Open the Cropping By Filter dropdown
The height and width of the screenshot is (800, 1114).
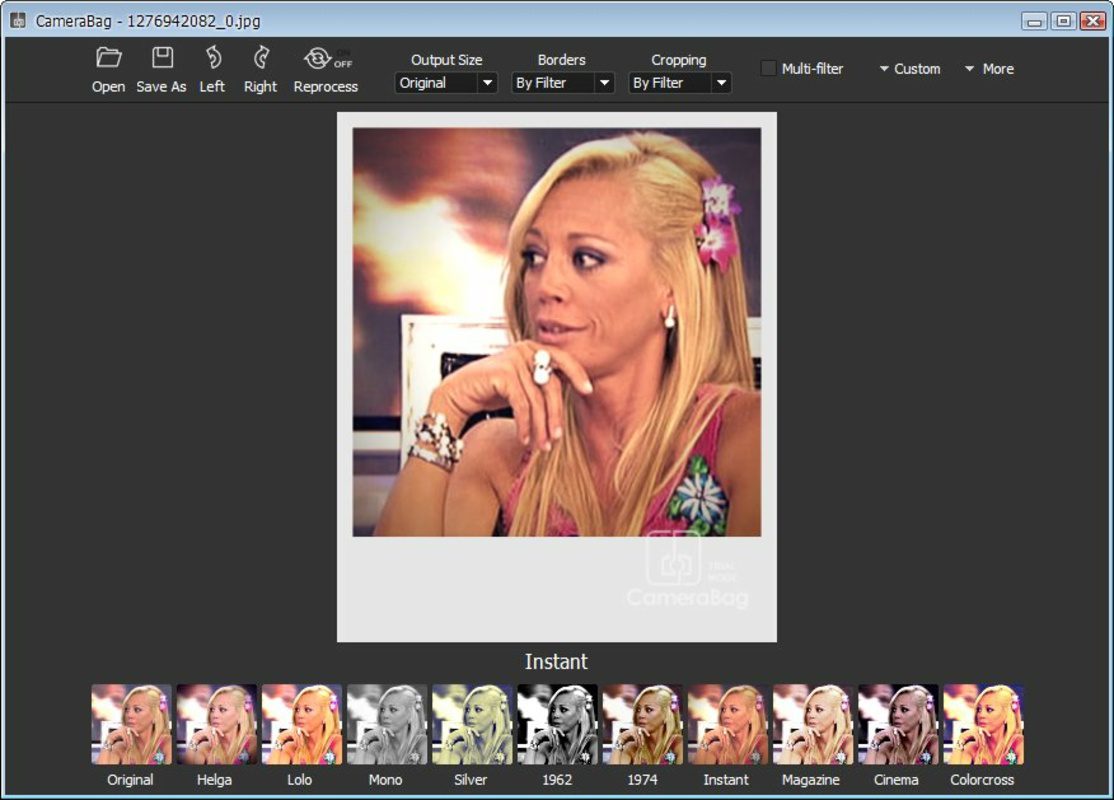tap(679, 83)
